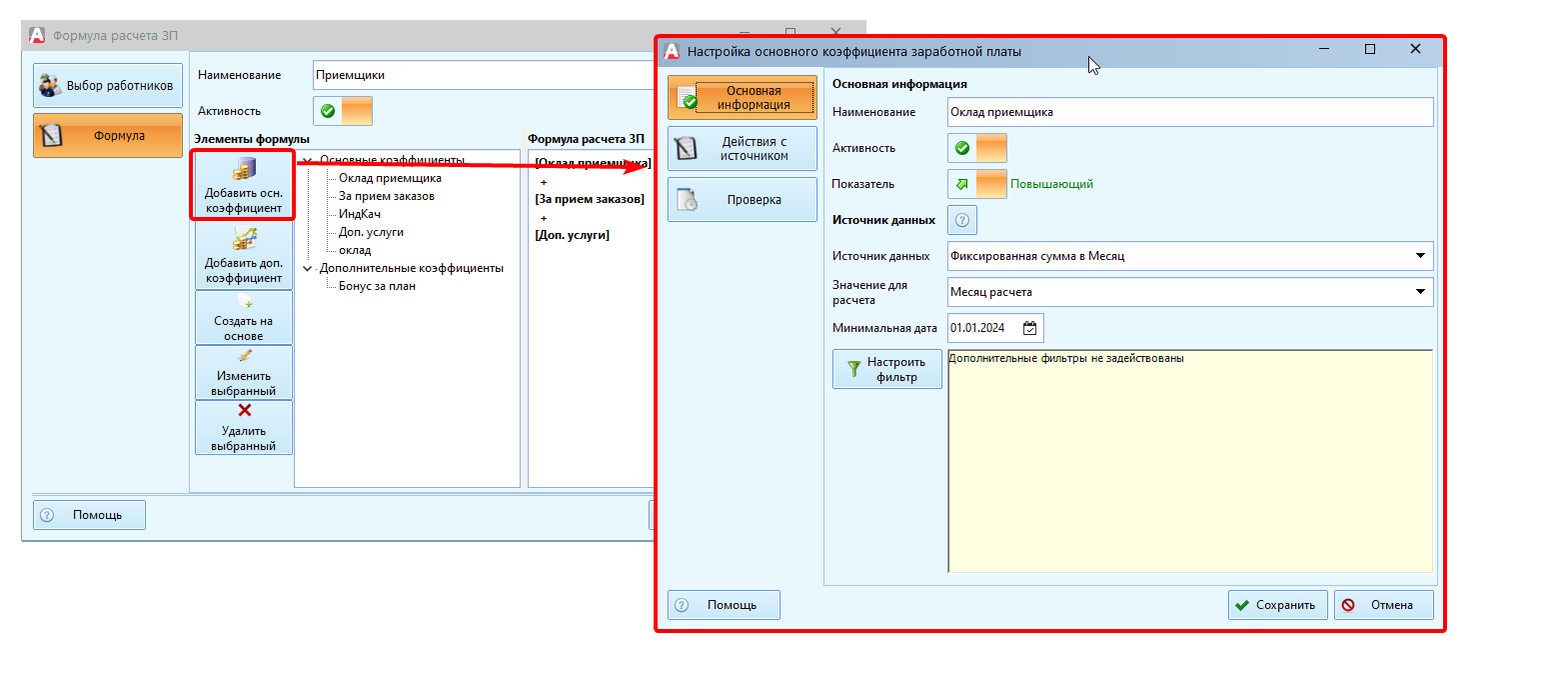This screenshot has height=684, width=1568.
Task: Click the data source help question icon
Action: click(x=961, y=220)
